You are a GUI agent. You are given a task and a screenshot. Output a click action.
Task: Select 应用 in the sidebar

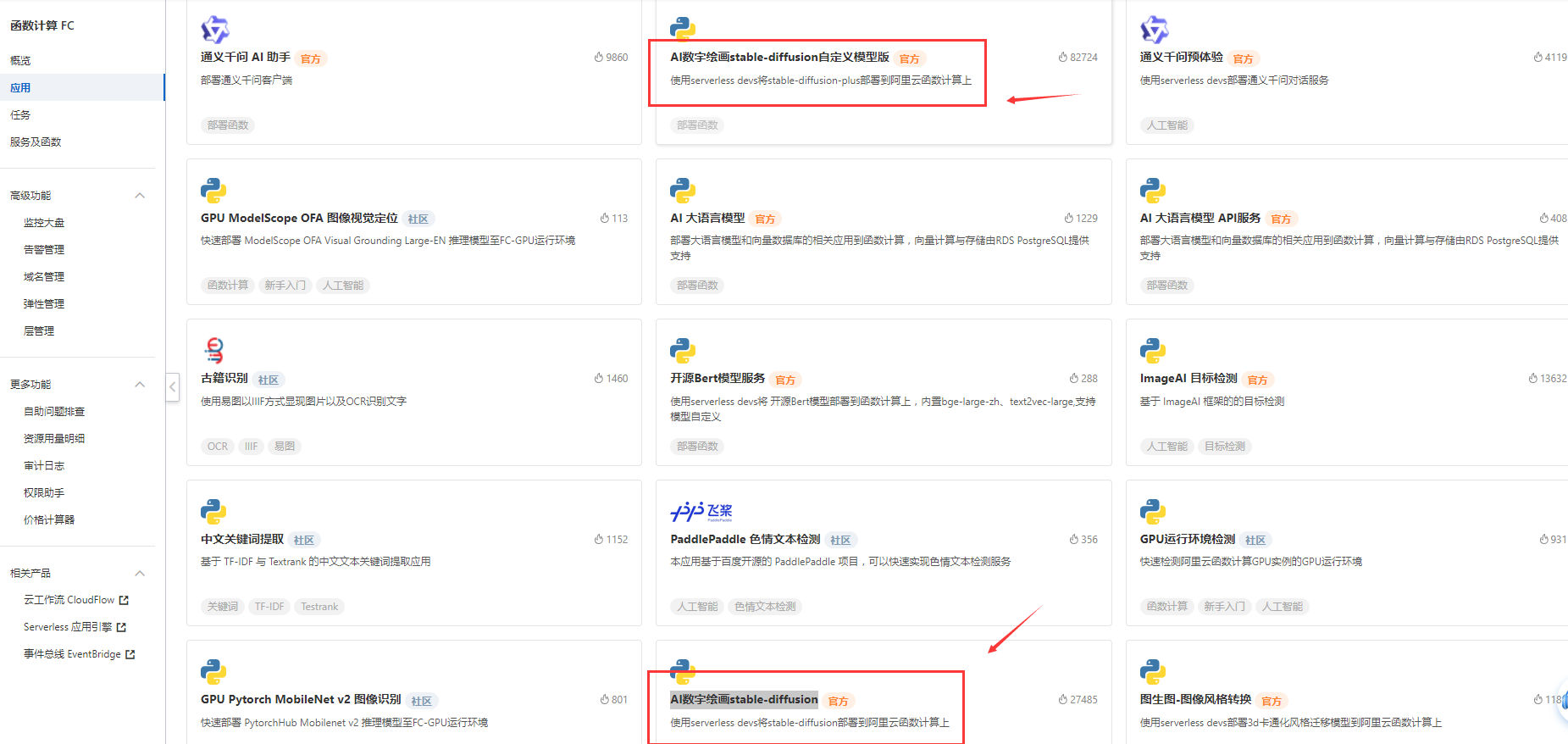click(82, 87)
